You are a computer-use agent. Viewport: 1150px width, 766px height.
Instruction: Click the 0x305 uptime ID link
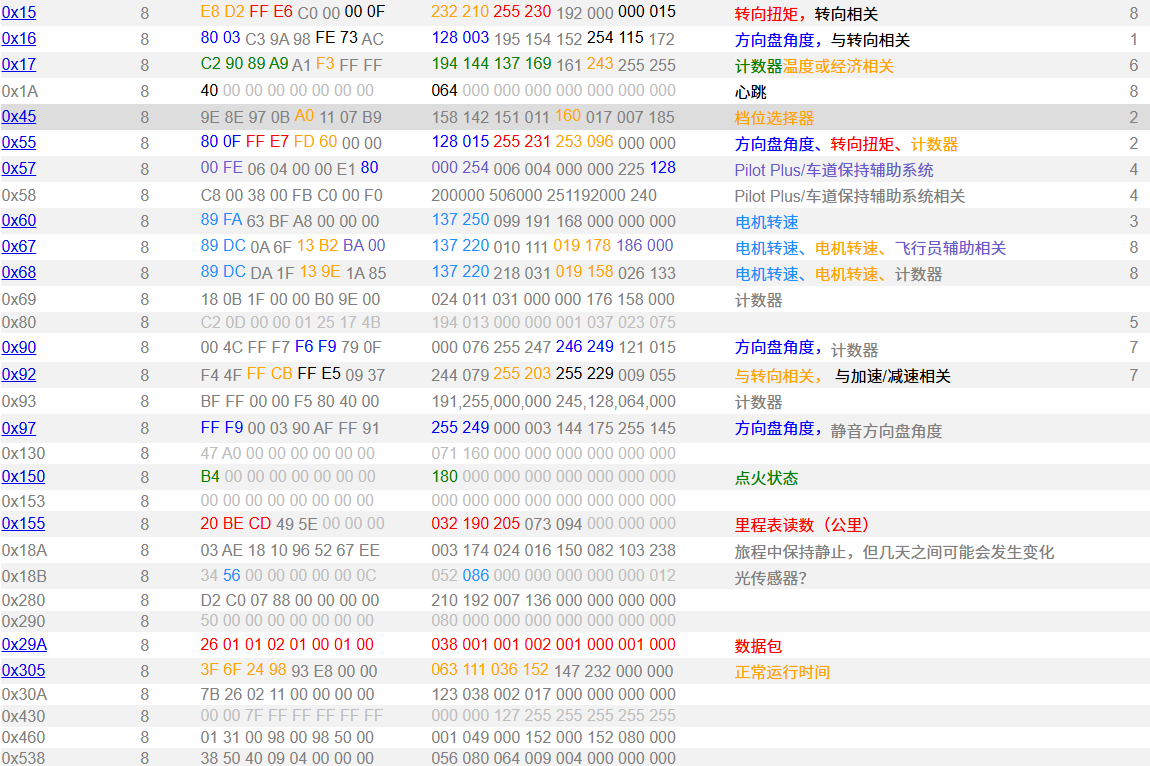pyautogui.click(x=23, y=671)
